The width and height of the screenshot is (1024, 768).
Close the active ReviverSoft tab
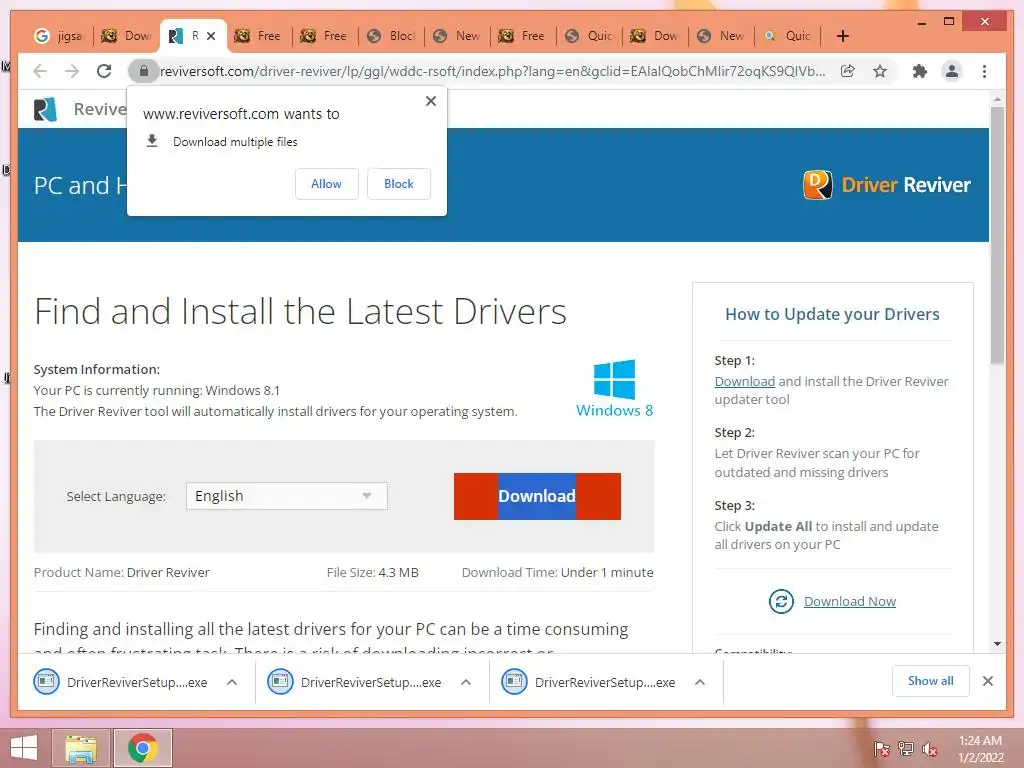[x=211, y=36]
